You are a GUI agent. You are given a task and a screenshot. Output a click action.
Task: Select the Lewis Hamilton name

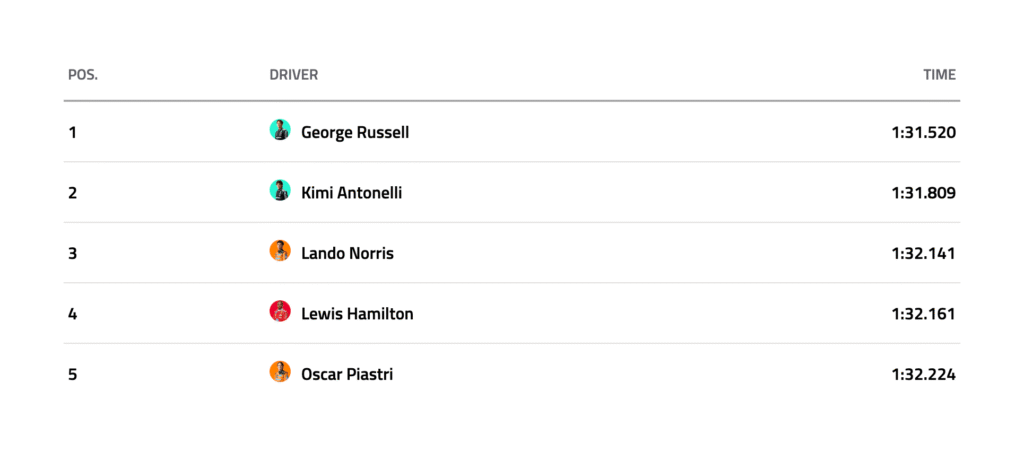click(356, 313)
